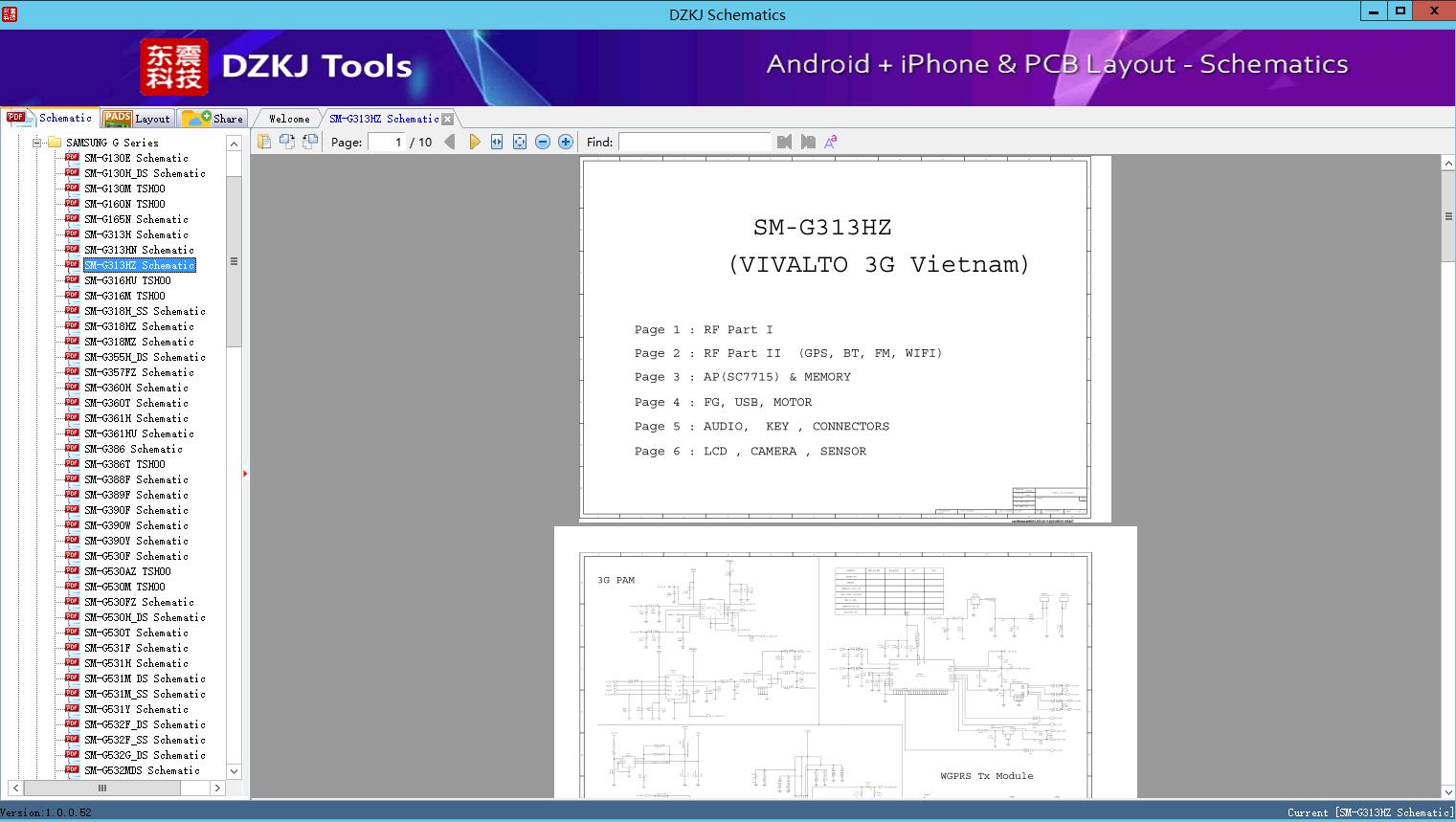Go to the next page arrow
This screenshot has width=1456, height=822.
click(475, 142)
